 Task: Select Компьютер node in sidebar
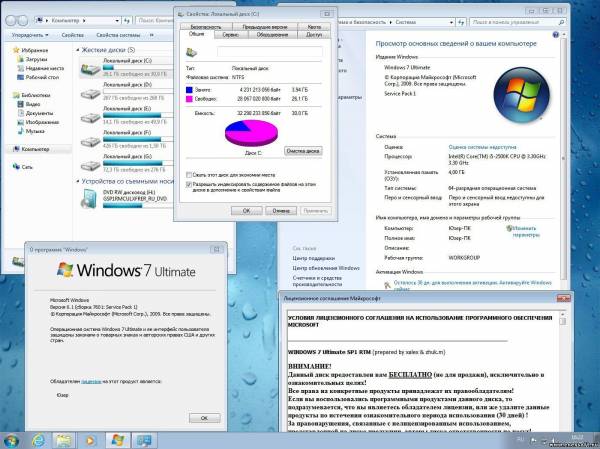point(35,149)
